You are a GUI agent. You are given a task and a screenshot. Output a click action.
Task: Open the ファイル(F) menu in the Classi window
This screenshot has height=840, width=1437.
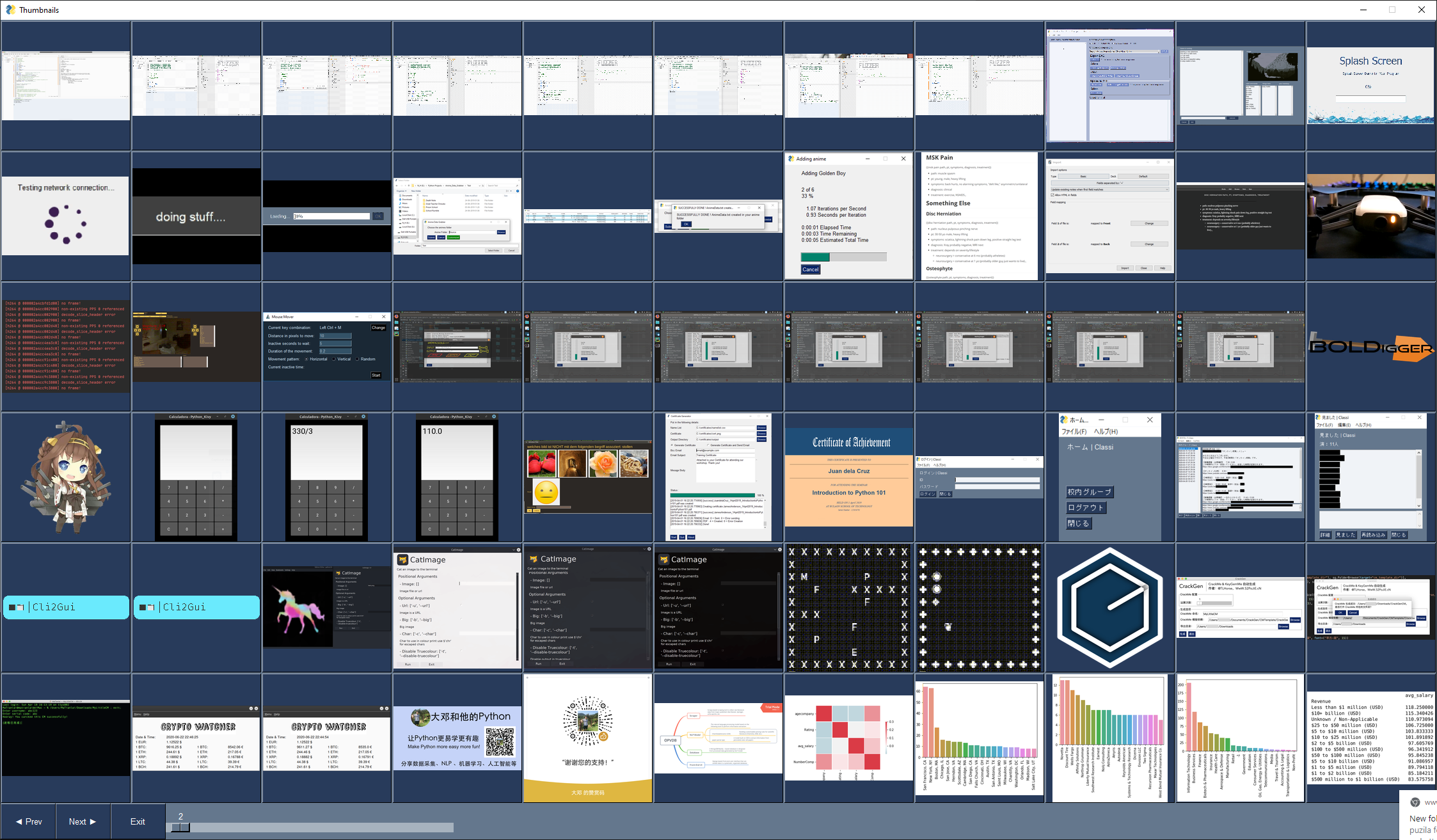pos(1074,432)
